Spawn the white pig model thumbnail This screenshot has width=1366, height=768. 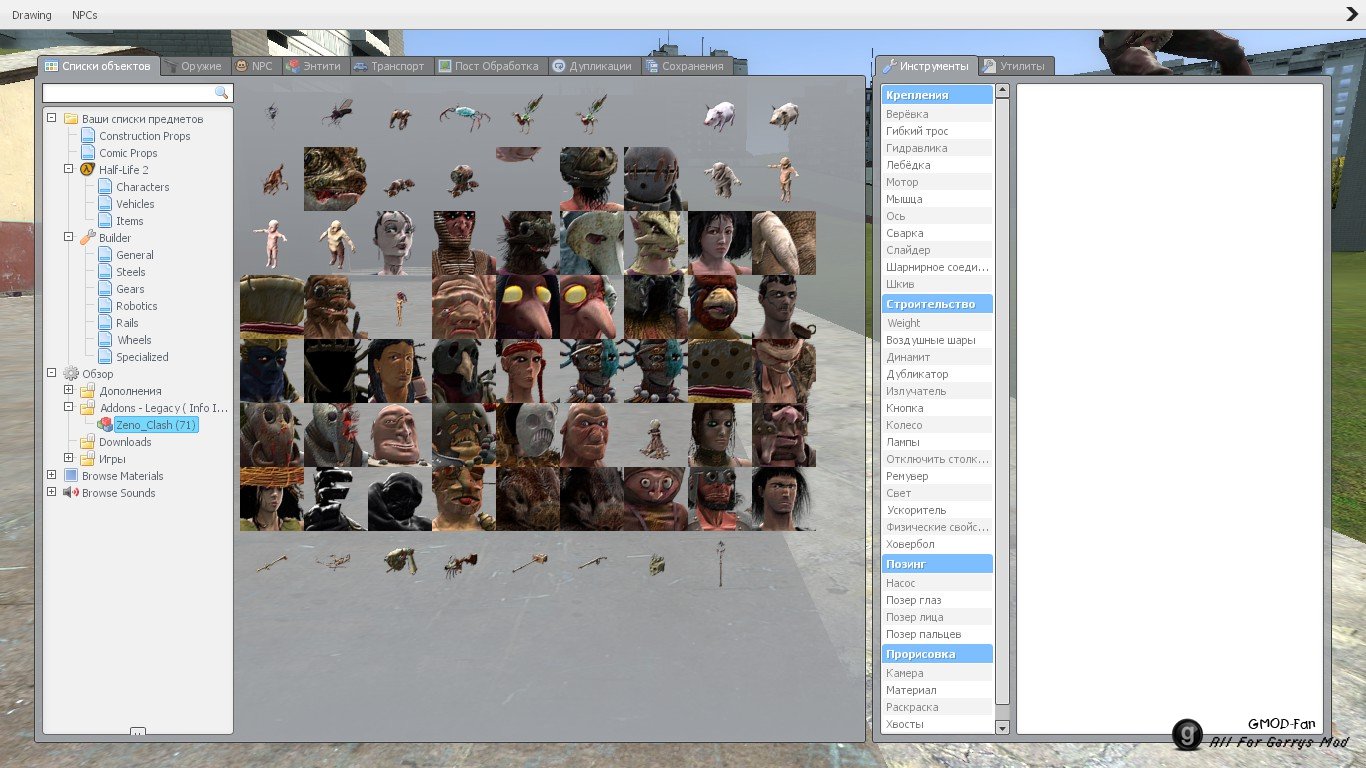[x=720, y=115]
